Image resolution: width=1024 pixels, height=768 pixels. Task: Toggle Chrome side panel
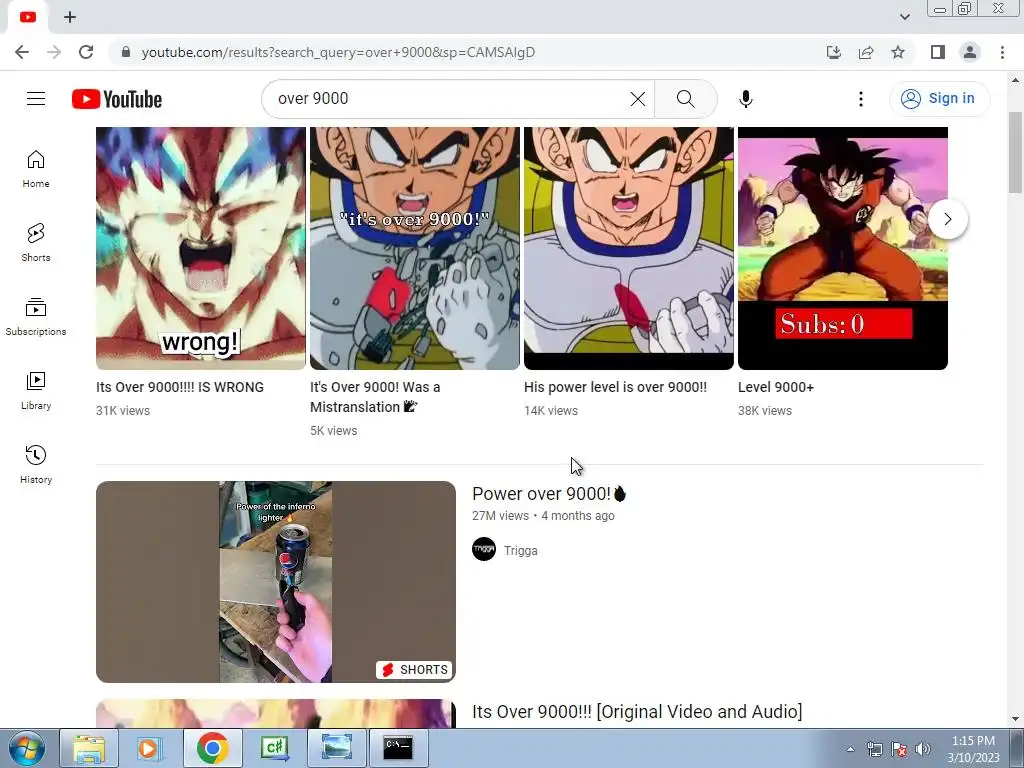pyautogui.click(x=938, y=52)
